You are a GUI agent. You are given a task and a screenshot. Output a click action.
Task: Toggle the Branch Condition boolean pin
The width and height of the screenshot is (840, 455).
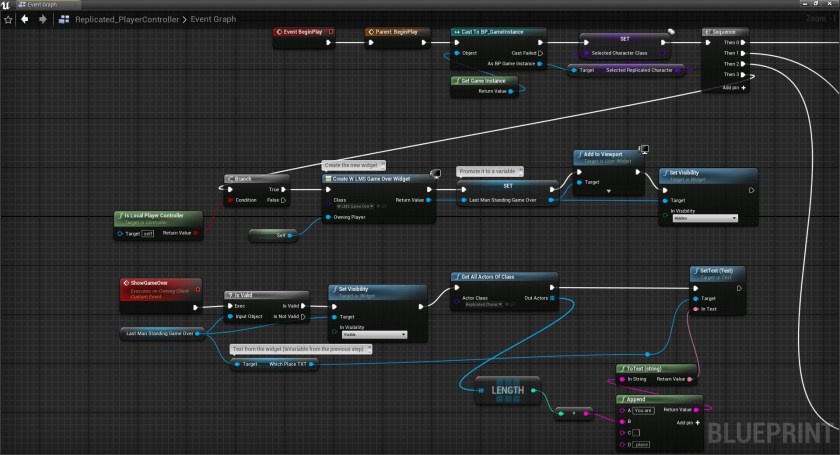pyautogui.click(x=229, y=199)
